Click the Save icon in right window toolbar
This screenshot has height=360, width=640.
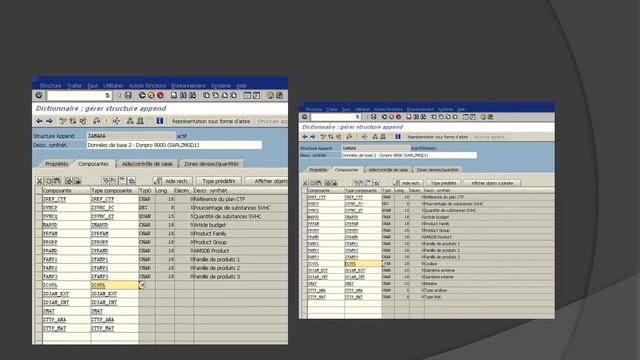pyautogui.click(x=373, y=117)
